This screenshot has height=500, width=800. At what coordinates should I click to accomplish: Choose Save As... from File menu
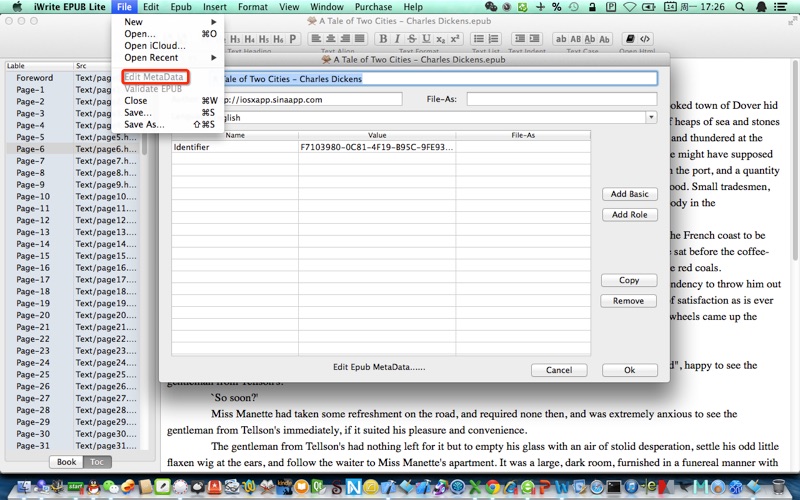pos(168,124)
